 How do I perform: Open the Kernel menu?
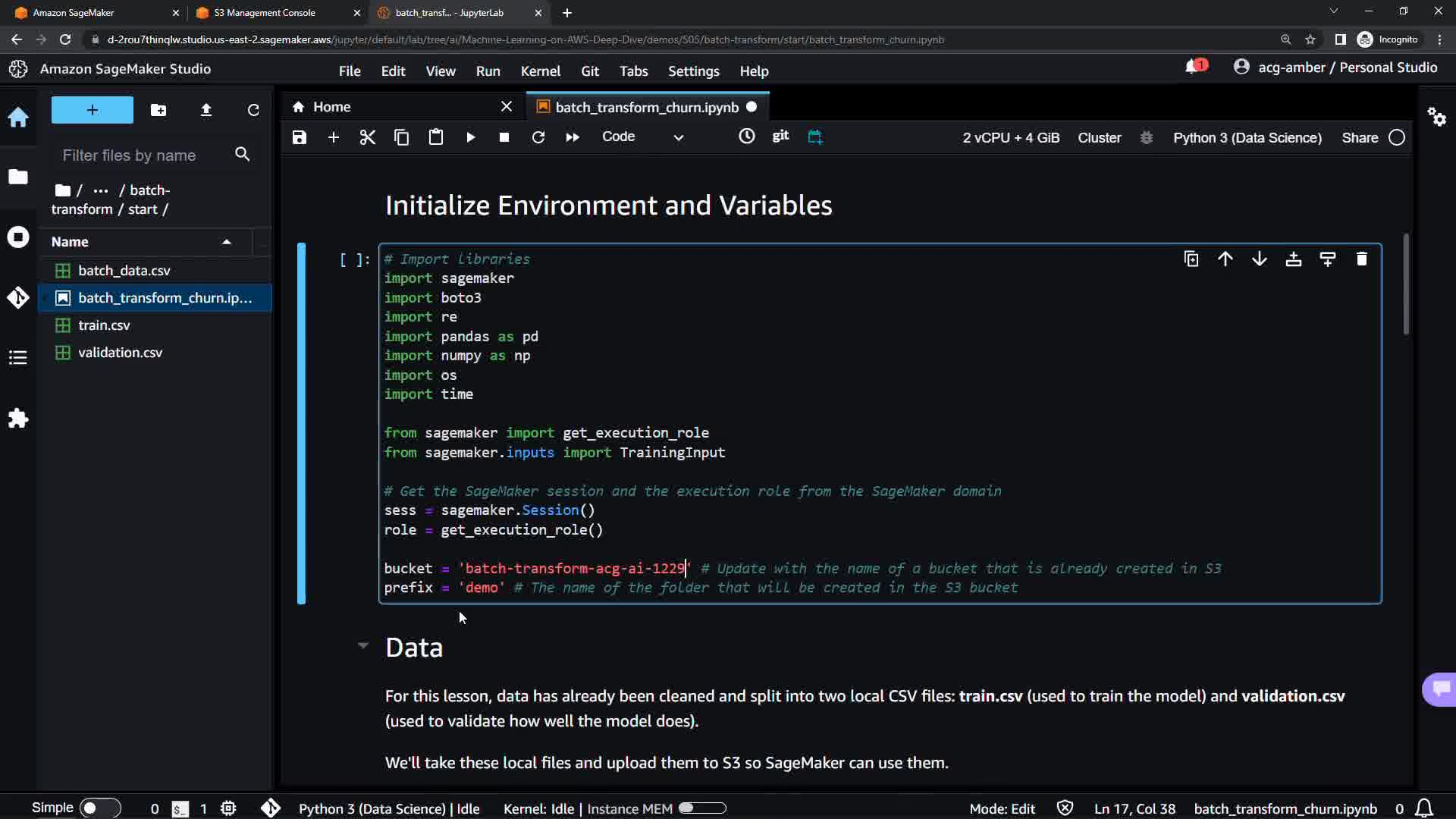pos(540,71)
